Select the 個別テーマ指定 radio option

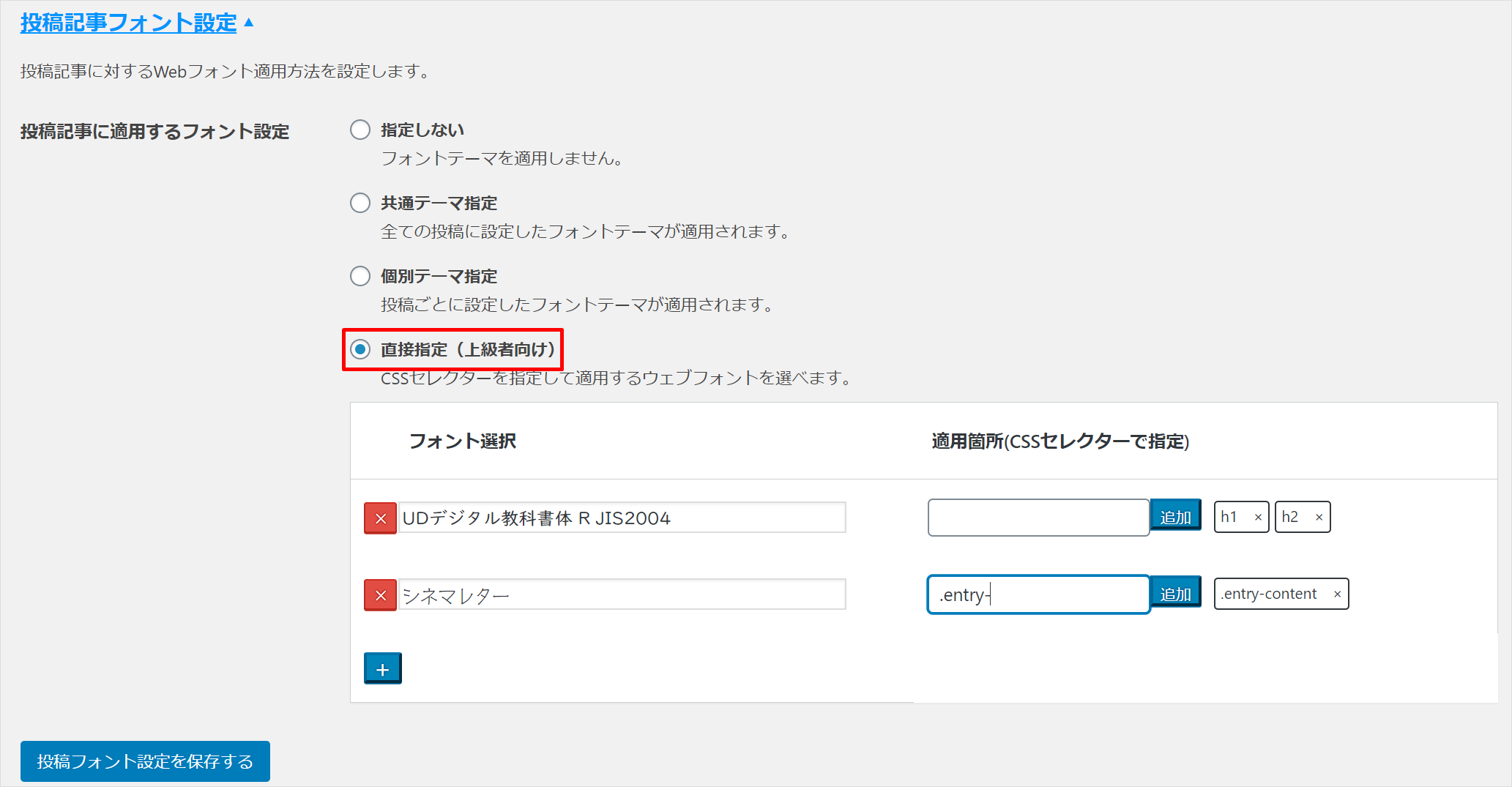click(x=360, y=276)
